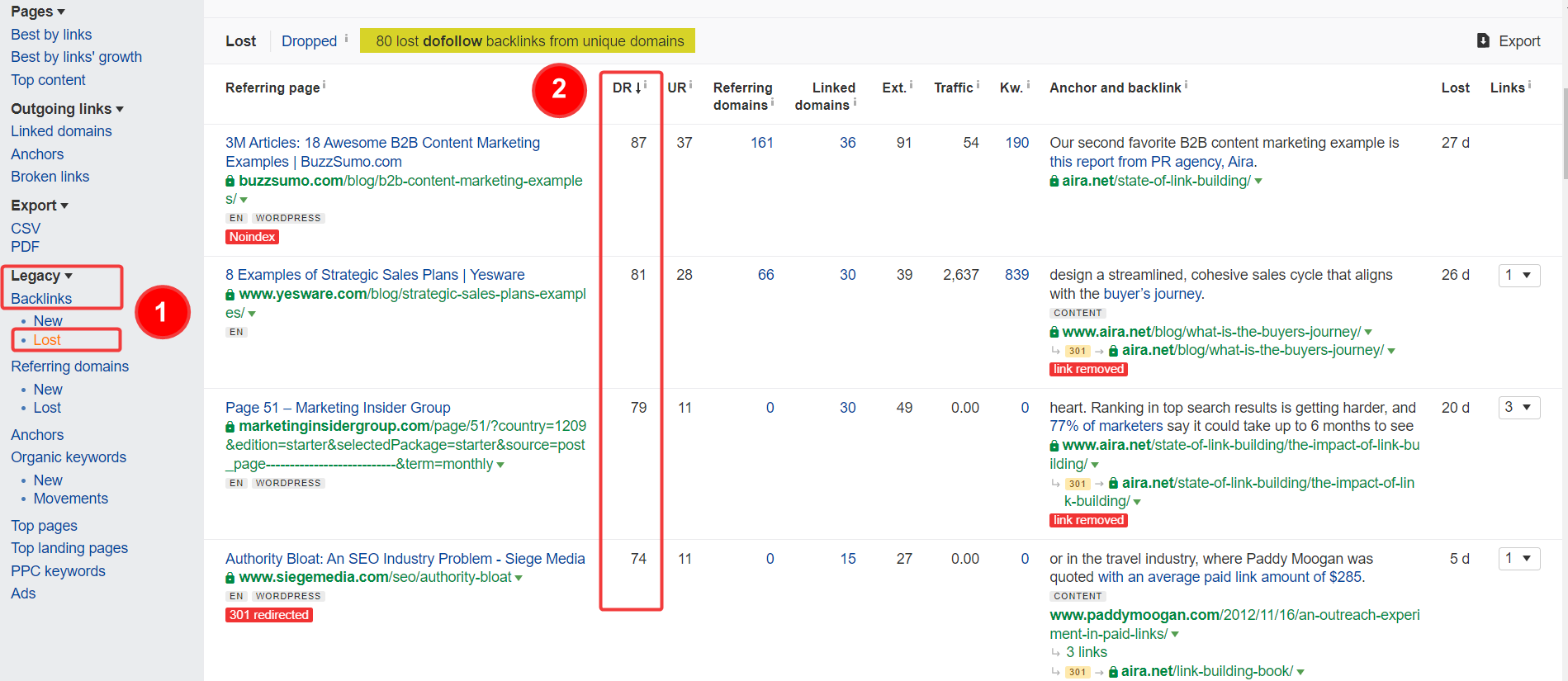Export as CSV from sidebar
1568x681 pixels.
tap(26, 229)
